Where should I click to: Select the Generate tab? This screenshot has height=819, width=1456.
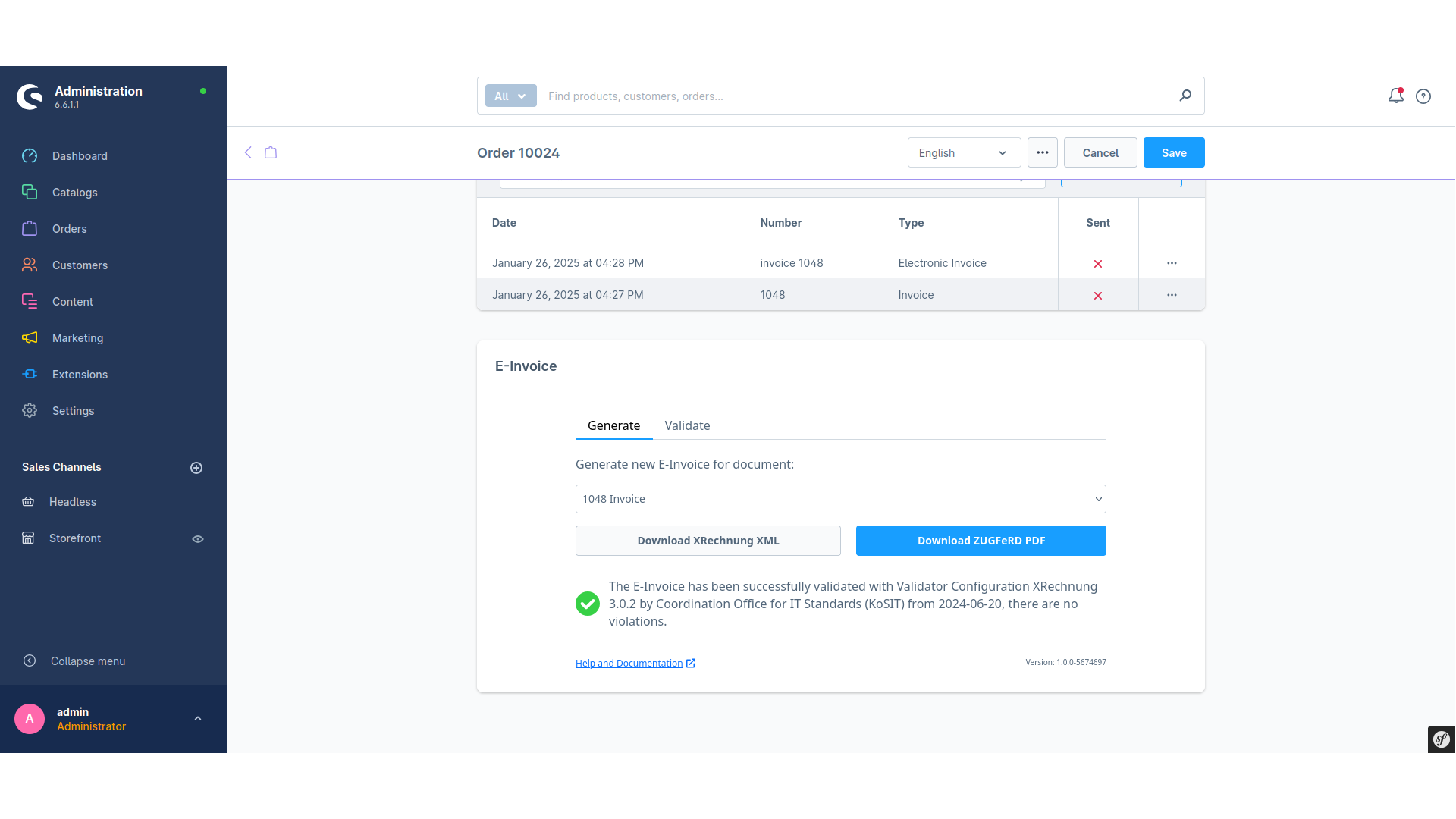(x=614, y=425)
